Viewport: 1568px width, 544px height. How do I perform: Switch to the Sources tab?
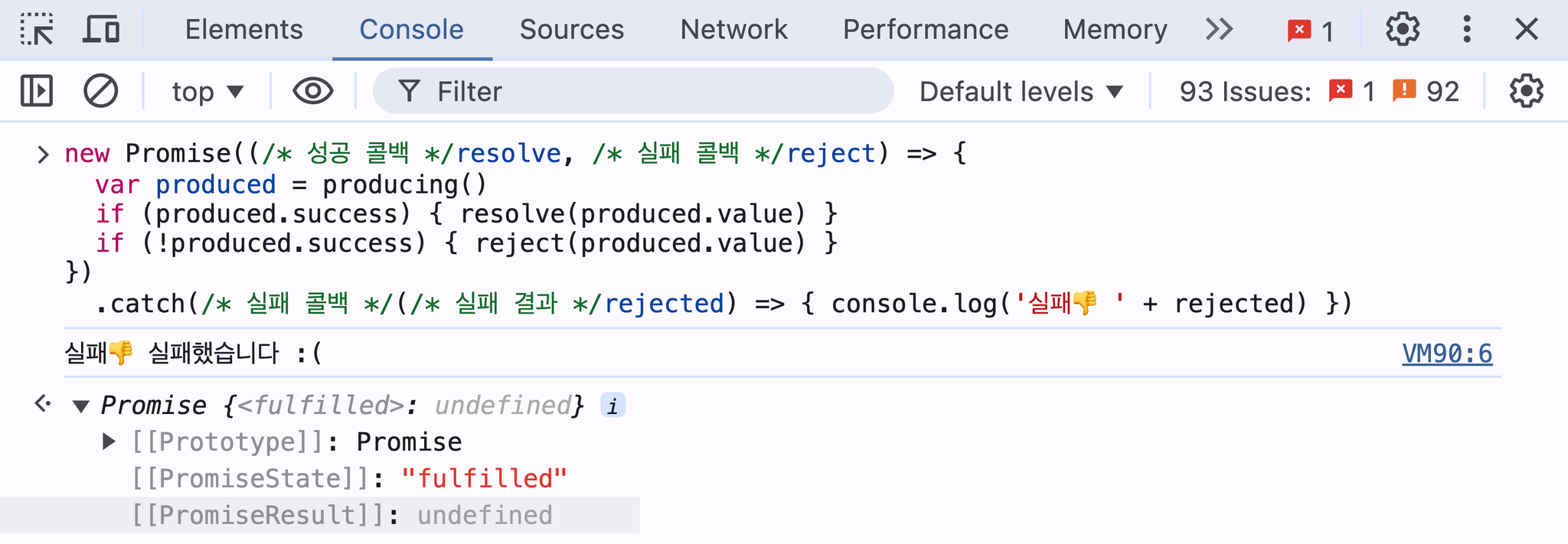(x=572, y=30)
